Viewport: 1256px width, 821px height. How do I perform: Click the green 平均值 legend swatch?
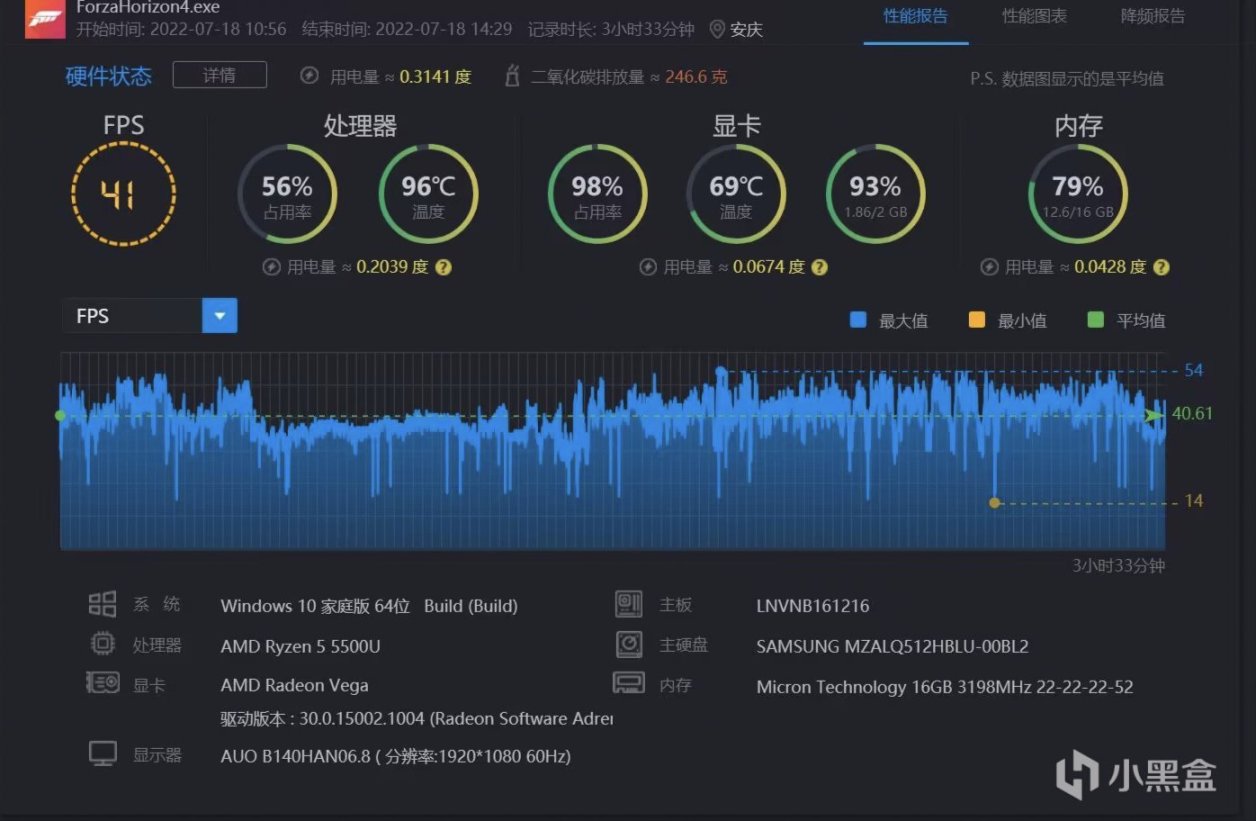pos(1095,320)
